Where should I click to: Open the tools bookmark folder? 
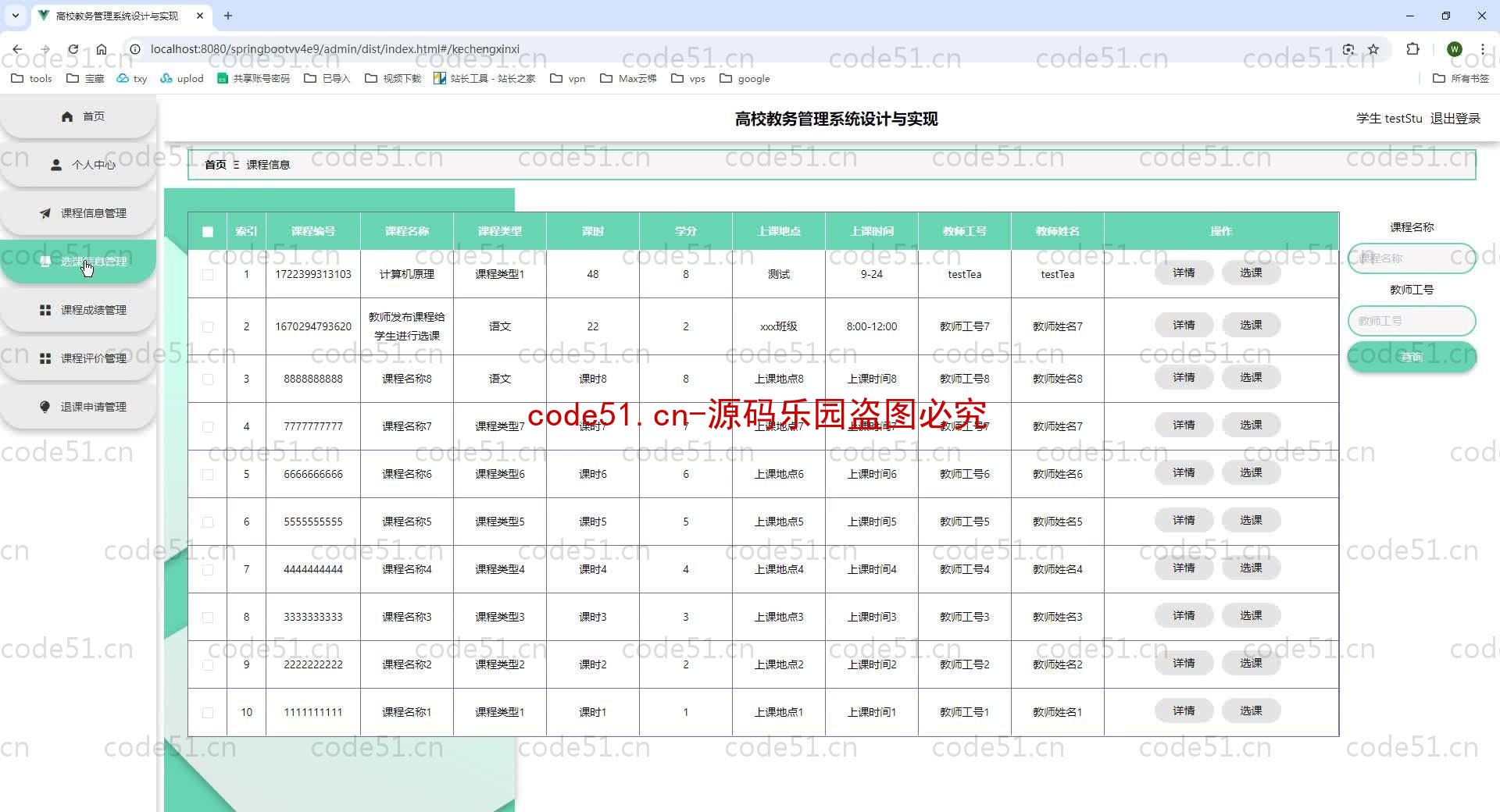[x=31, y=78]
